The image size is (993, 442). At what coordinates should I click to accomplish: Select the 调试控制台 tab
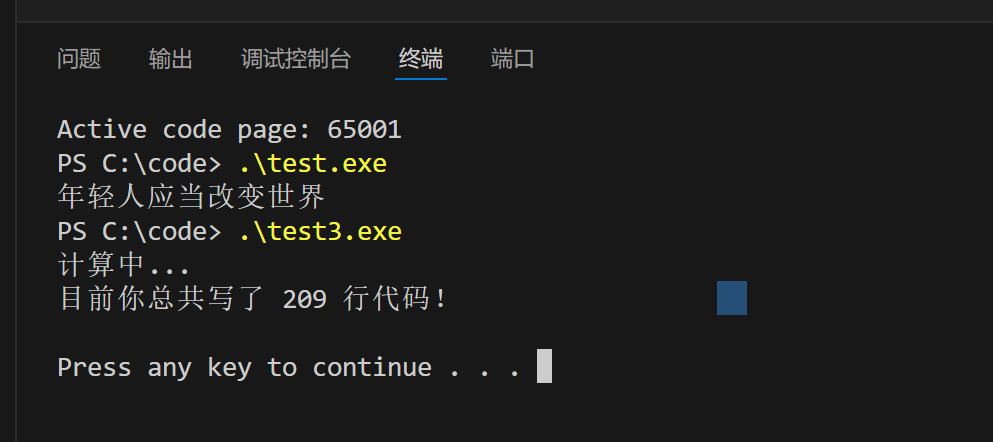tap(296, 60)
